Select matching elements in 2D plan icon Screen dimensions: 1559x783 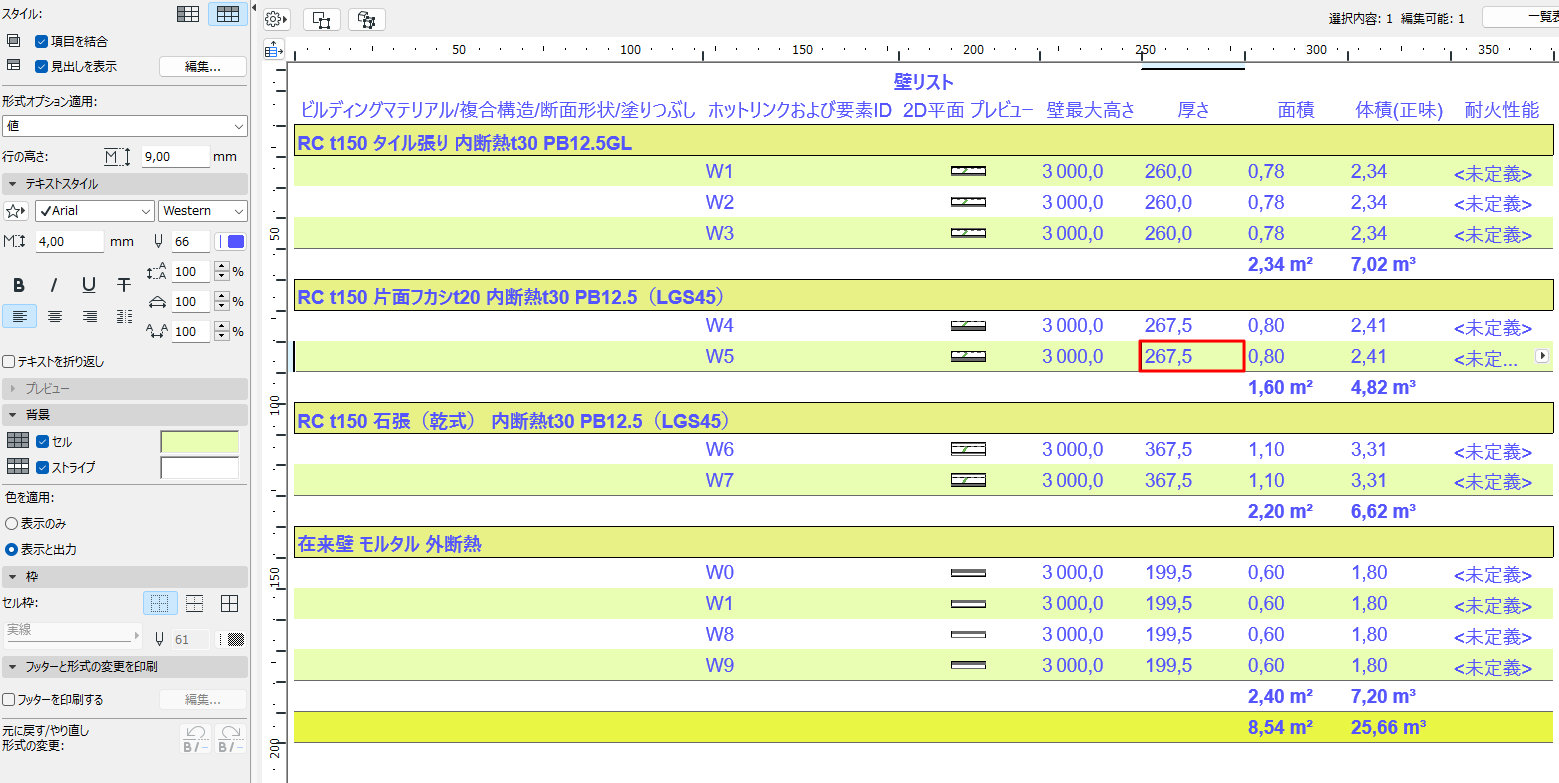(321, 18)
